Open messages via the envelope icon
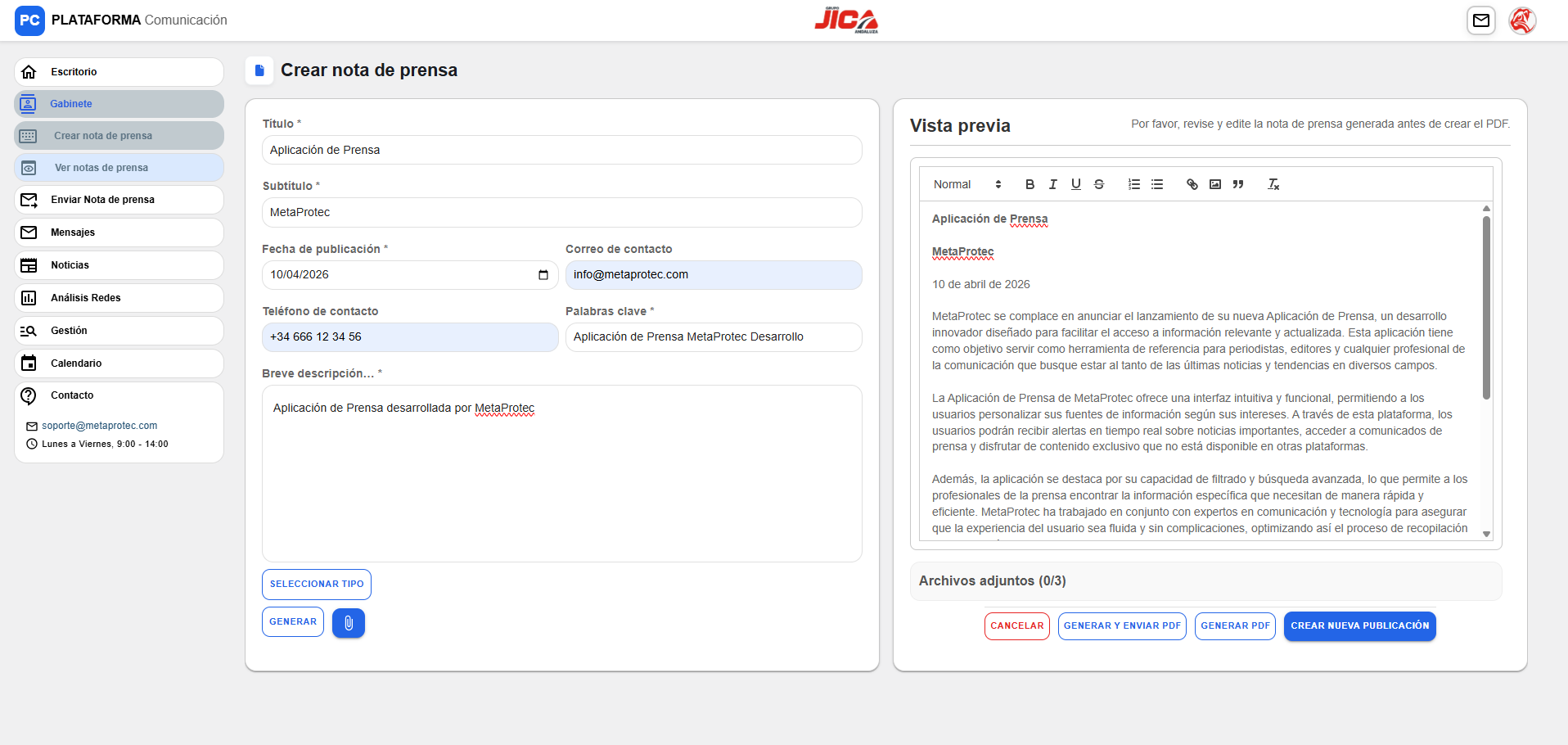This screenshot has height=745, width=1568. point(1481,20)
